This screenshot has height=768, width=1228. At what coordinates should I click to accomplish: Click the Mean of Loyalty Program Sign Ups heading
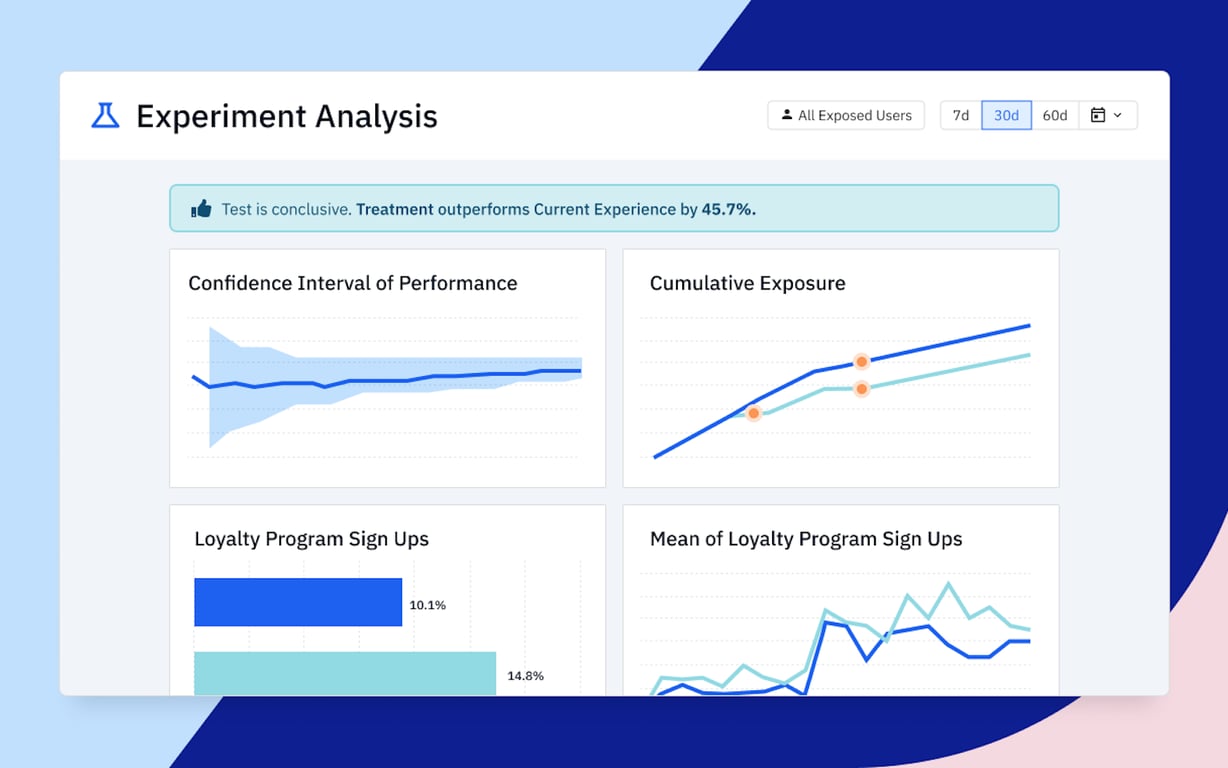[806, 539]
